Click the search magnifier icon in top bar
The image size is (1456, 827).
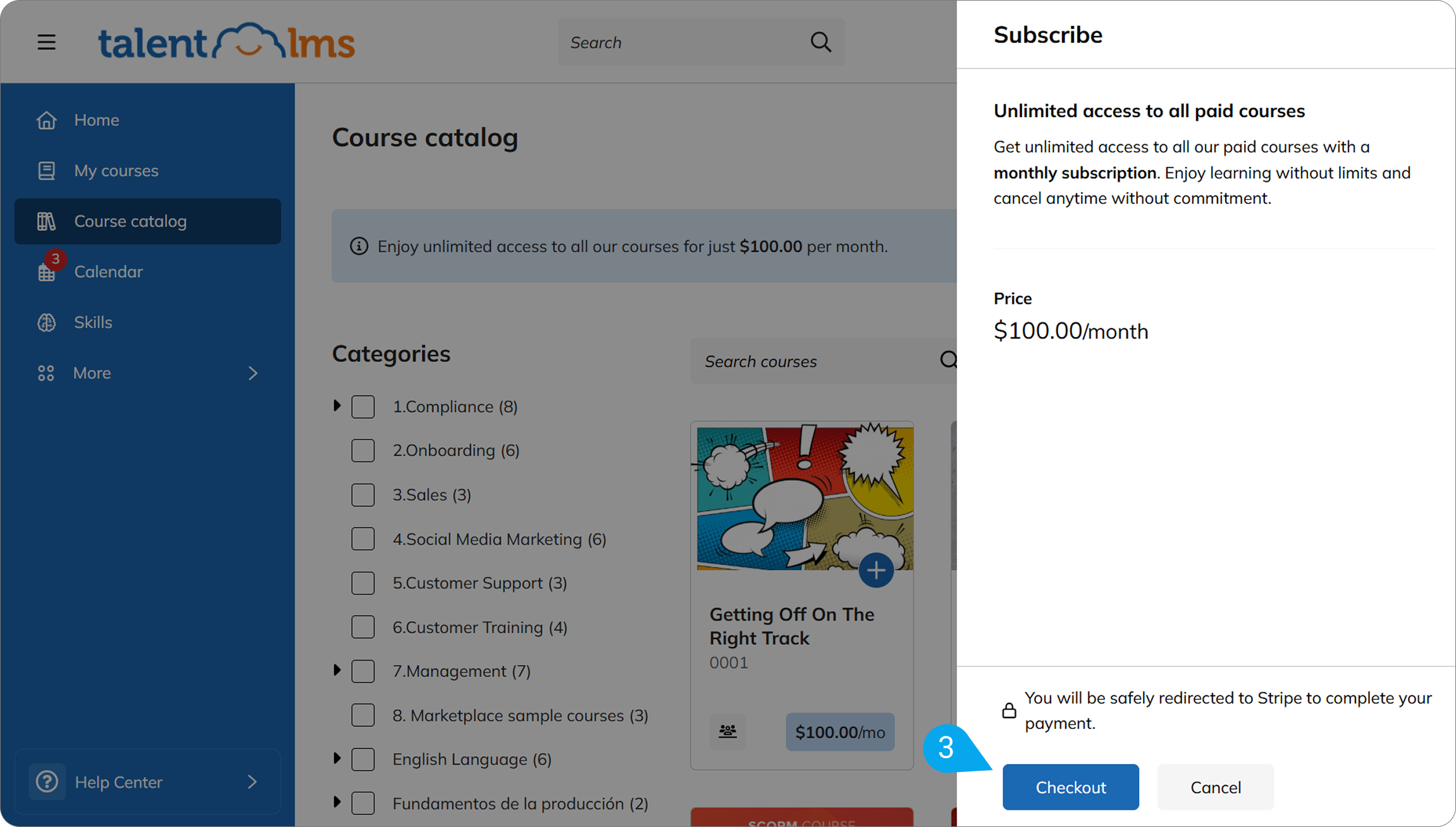pyautogui.click(x=820, y=42)
